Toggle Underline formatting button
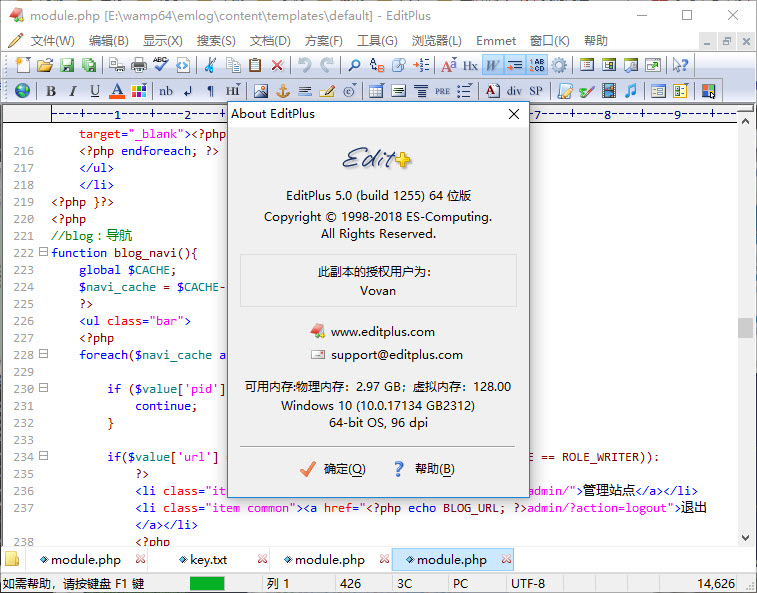 pos(95,90)
